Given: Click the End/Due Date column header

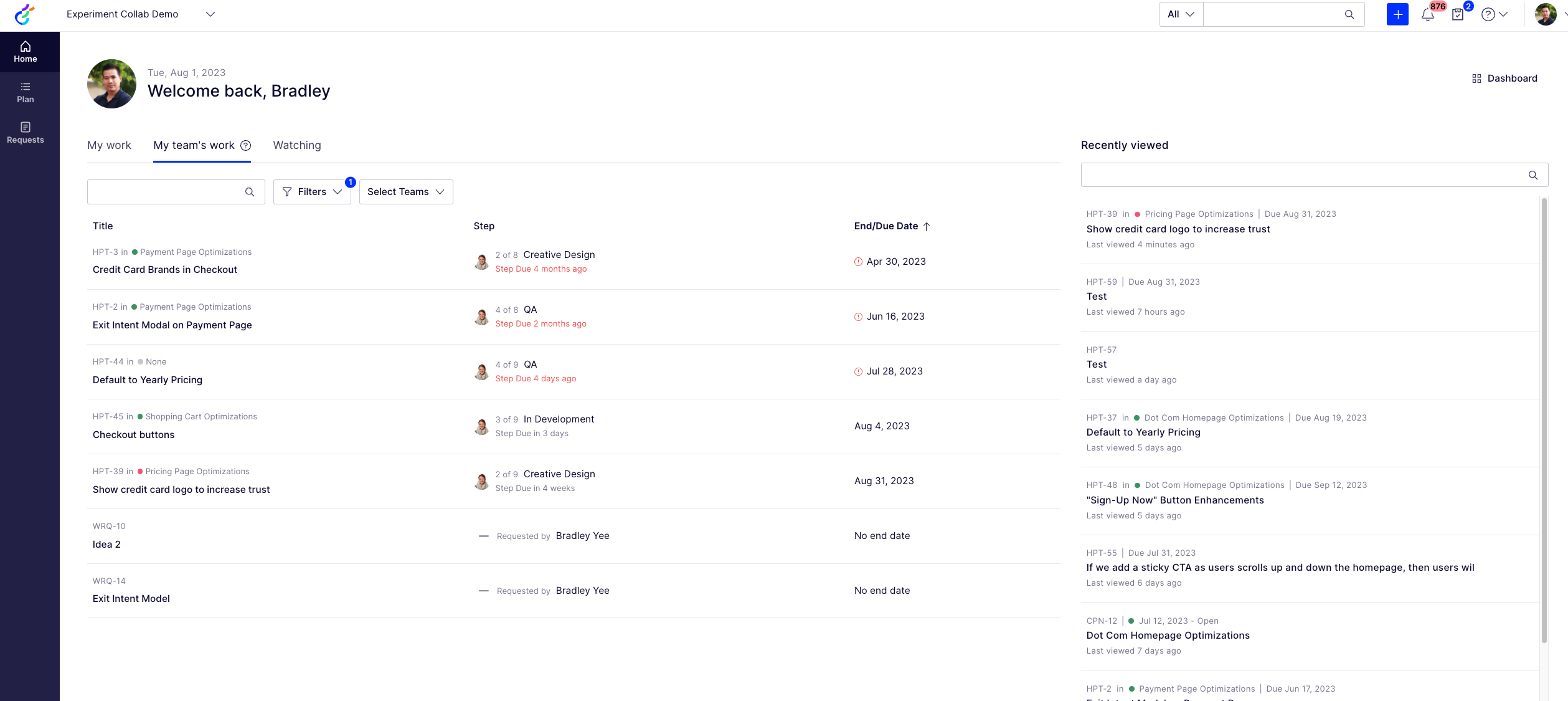Looking at the screenshot, I should click(x=886, y=226).
